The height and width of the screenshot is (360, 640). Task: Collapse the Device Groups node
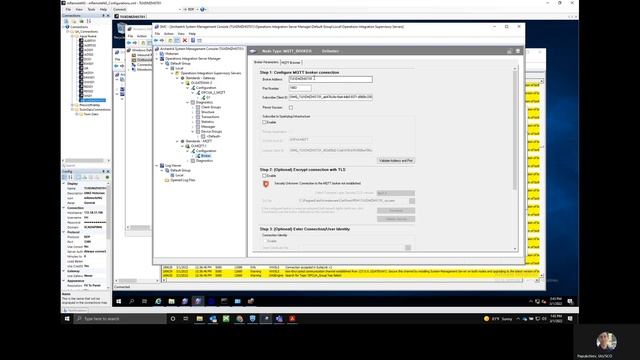(x=193, y=131)
